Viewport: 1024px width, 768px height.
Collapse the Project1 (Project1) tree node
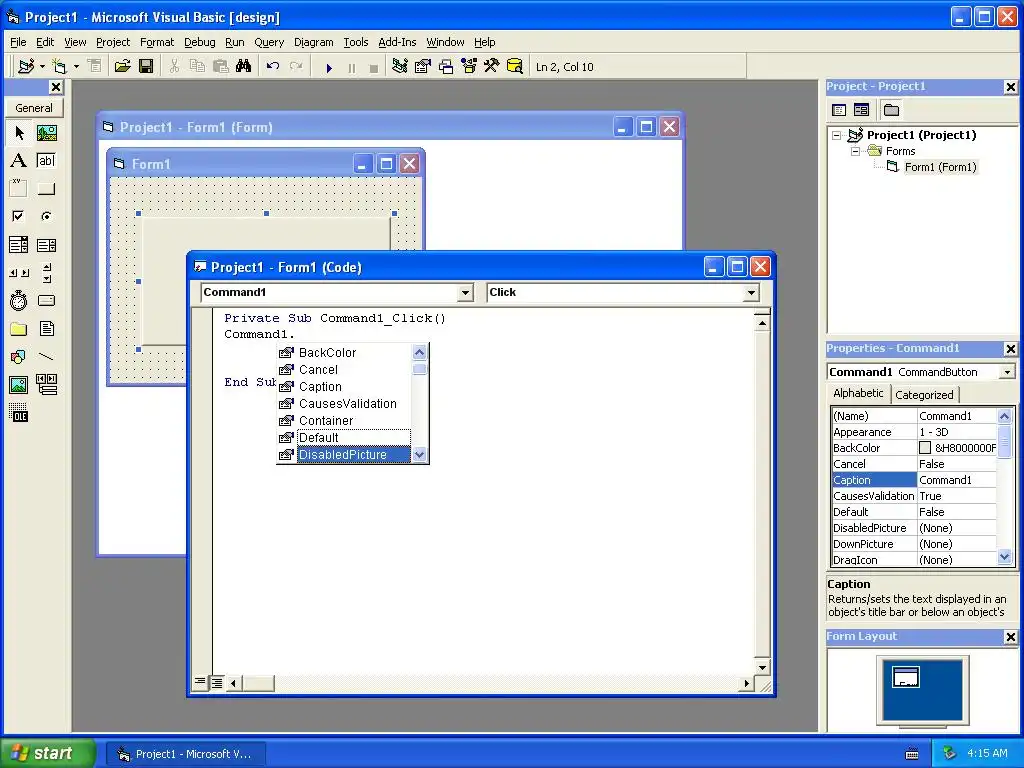tap(837, 135)
